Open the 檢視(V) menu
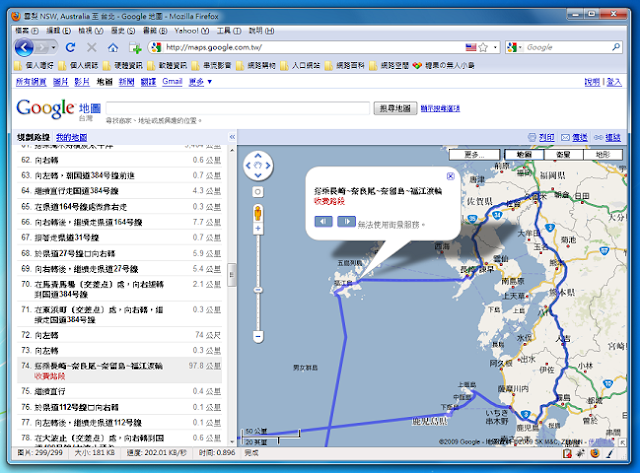 [91, 31]
